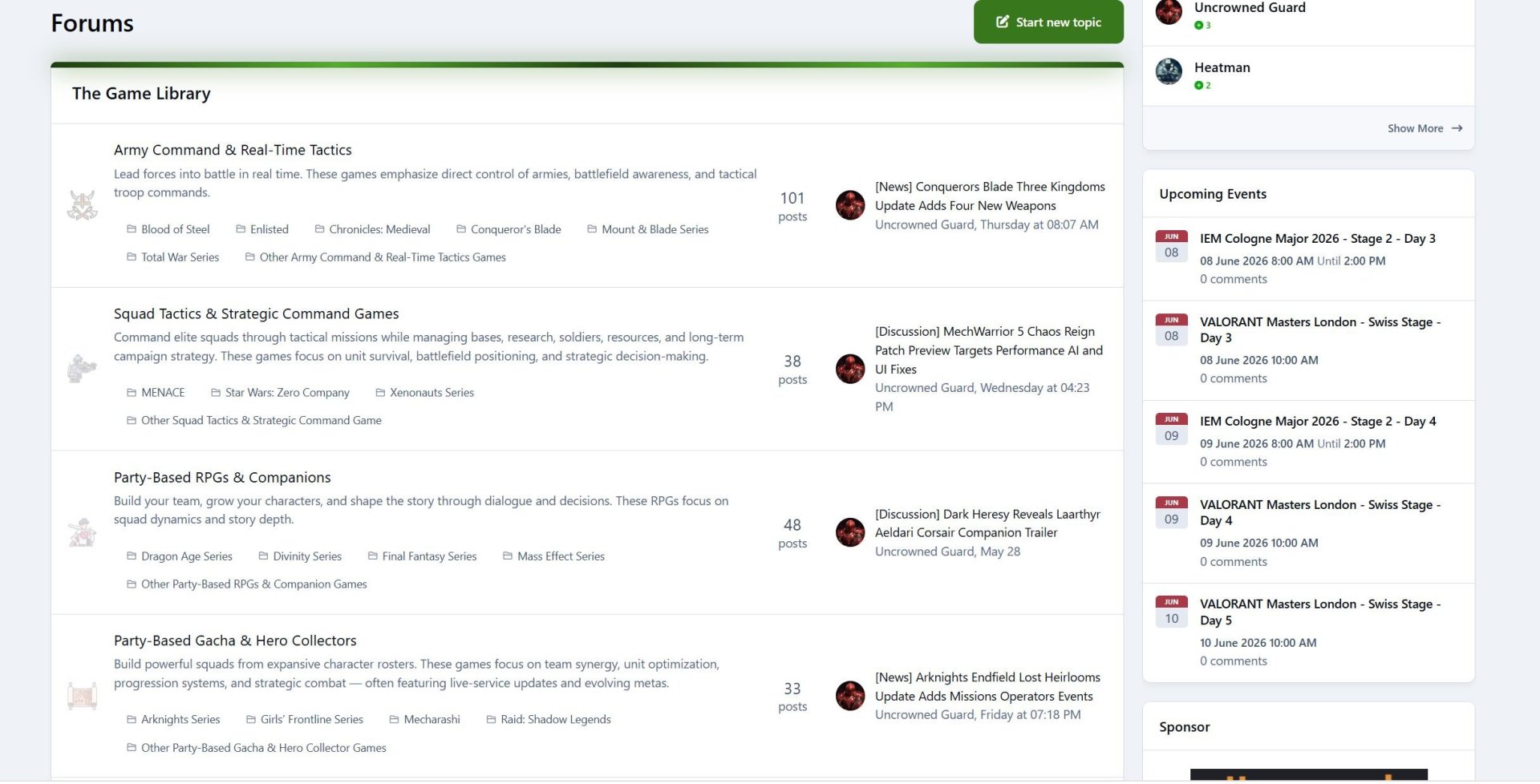This screenshot has height=784, width=1540.
Task: Open Other Party-Based RPGs & Companion Games
Action: (247, 584)
